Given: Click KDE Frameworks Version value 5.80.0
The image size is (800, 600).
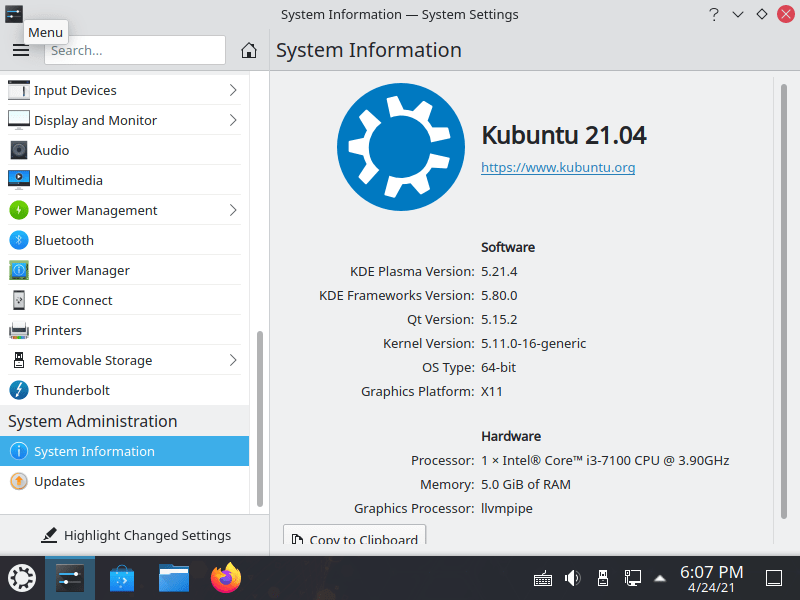Looking at the screenshot, I should coord(499,295).
